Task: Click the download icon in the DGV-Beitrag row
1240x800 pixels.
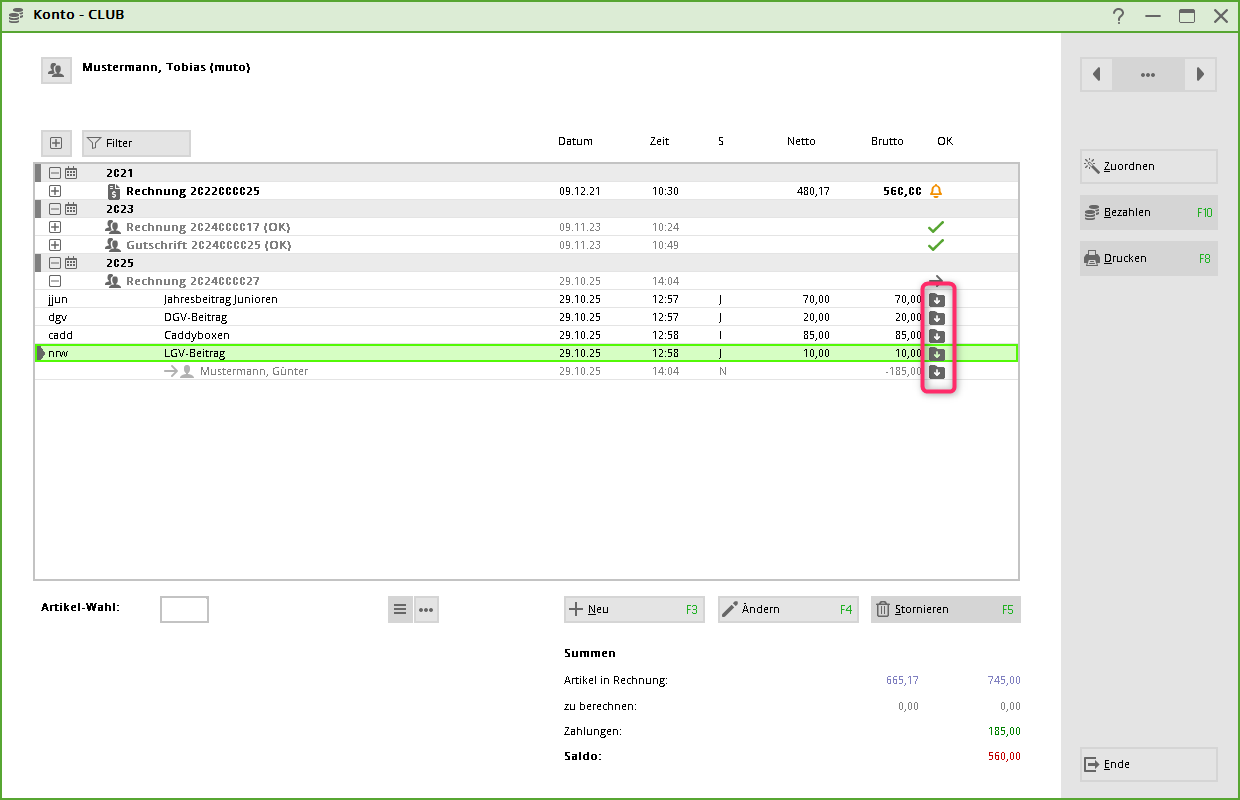Action: (x=937, y=317)
